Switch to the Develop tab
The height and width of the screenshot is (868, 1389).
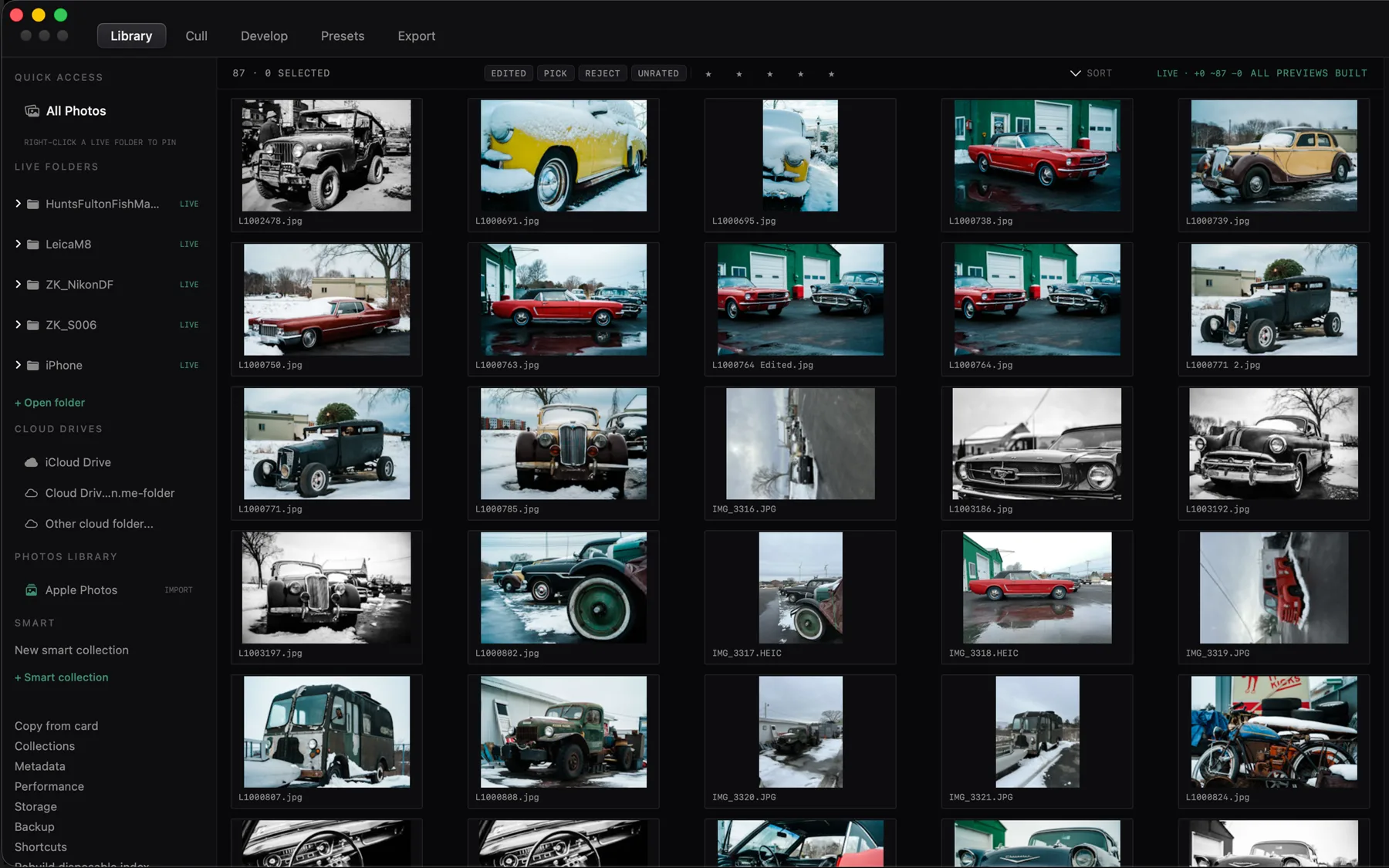point(264,35)
